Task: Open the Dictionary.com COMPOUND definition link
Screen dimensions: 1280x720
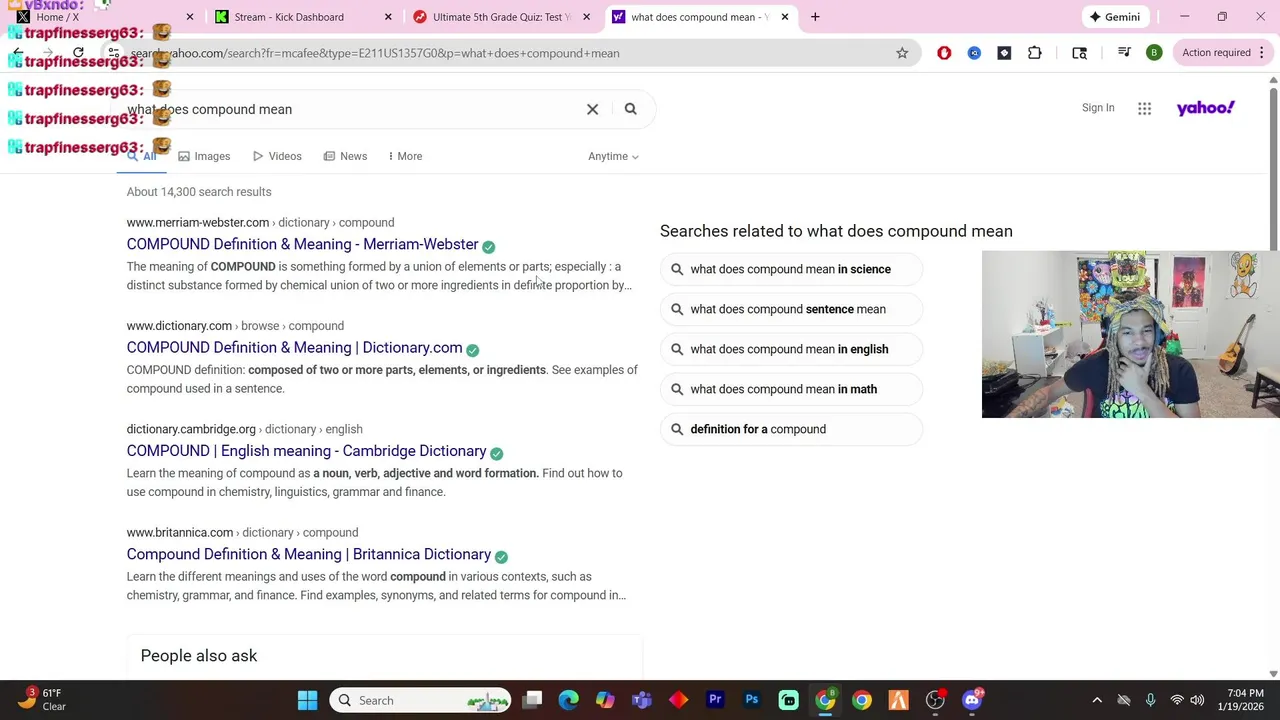Action: coord(294,347)
